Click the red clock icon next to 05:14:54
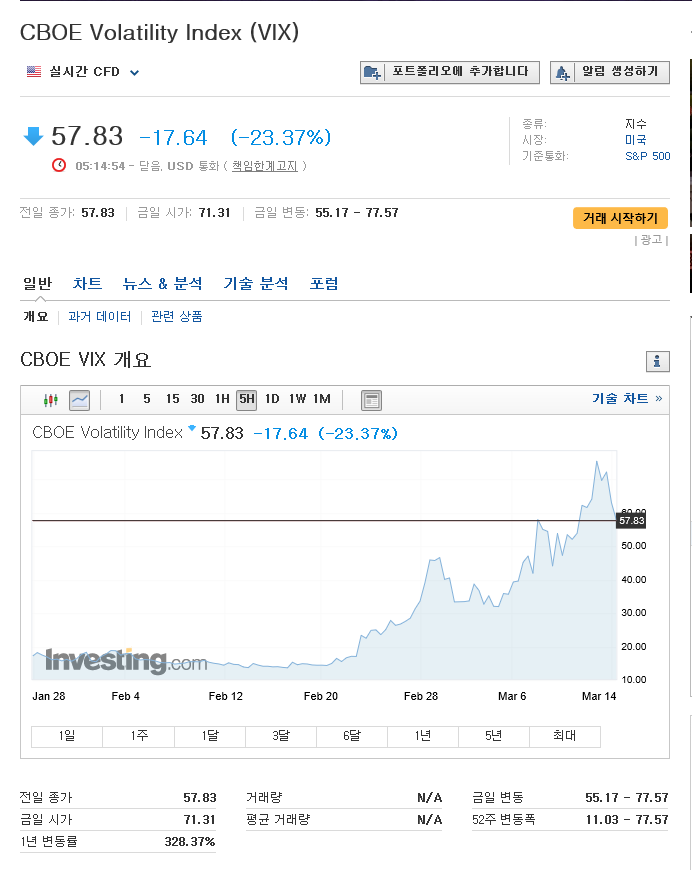This screenshot has height=870, width=692. (58, 166)
